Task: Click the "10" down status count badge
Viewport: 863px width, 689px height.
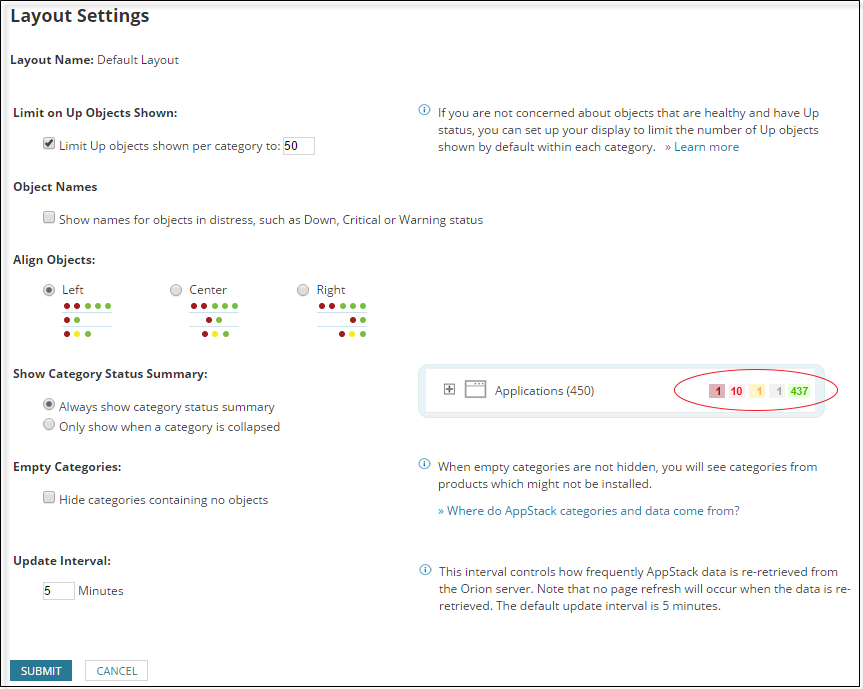Action: (x=739, y=390)
